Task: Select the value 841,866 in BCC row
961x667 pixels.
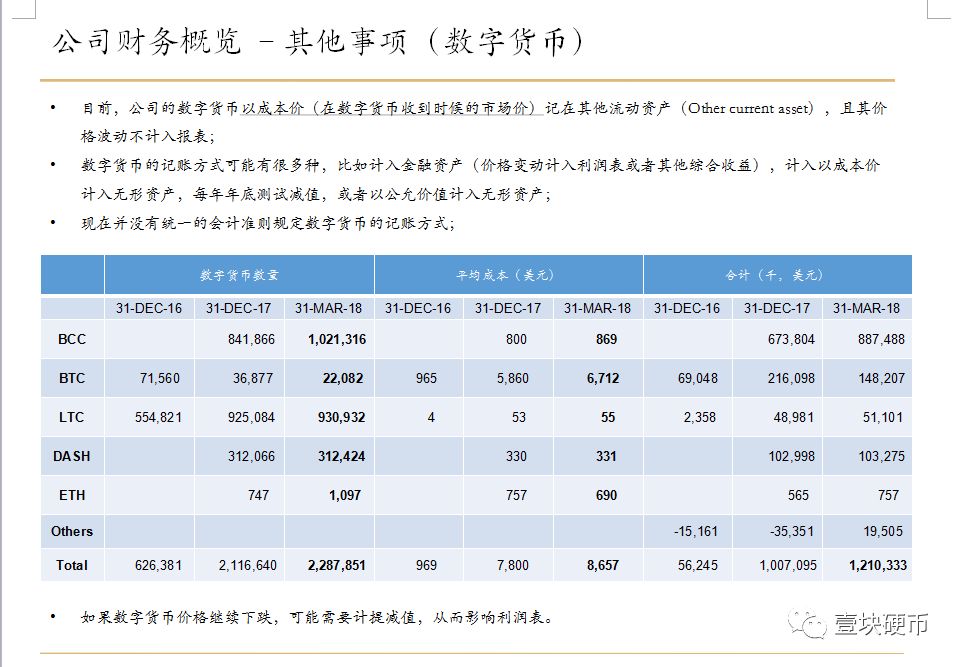Action: 251,340
